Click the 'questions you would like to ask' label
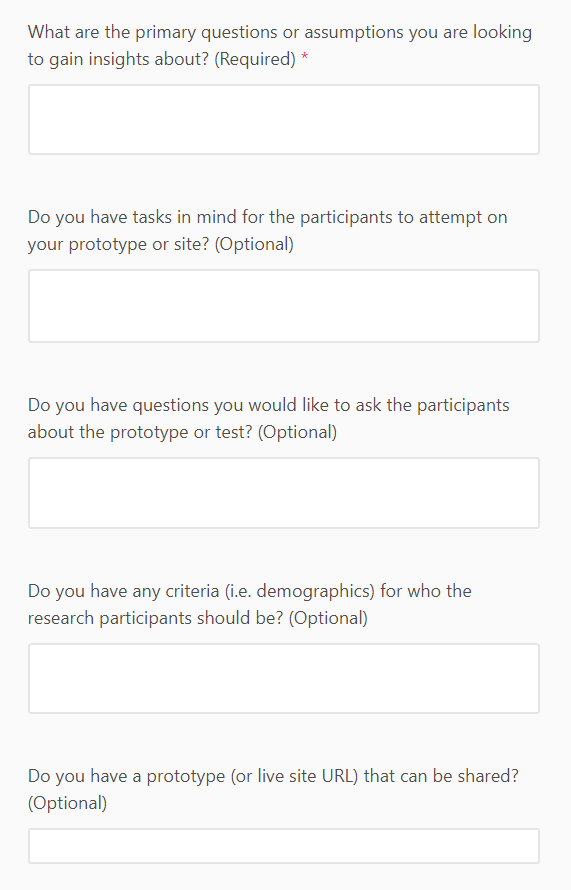 268,418
